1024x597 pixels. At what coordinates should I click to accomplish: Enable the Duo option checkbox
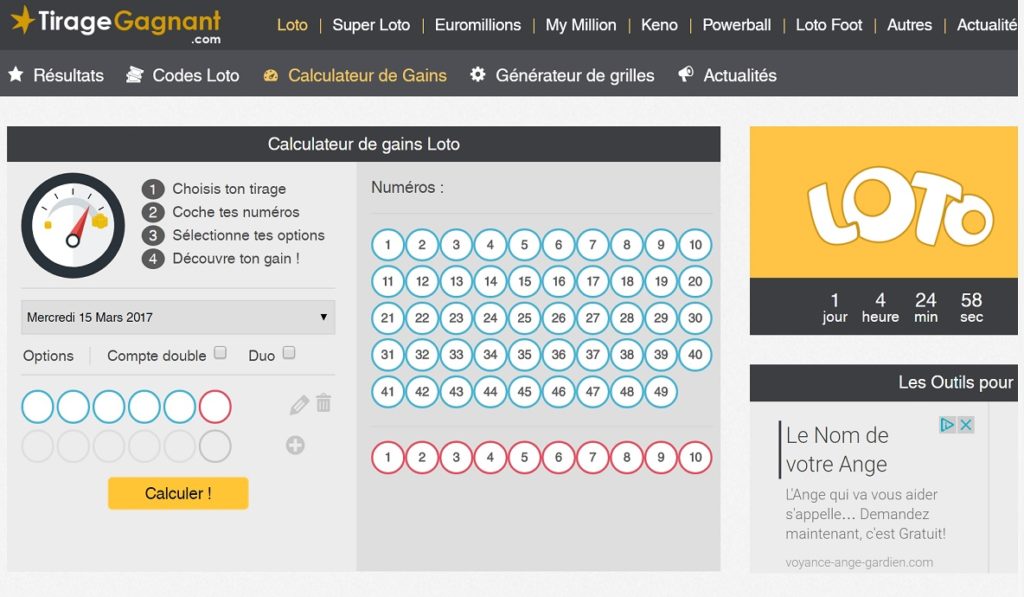point(289,353)
